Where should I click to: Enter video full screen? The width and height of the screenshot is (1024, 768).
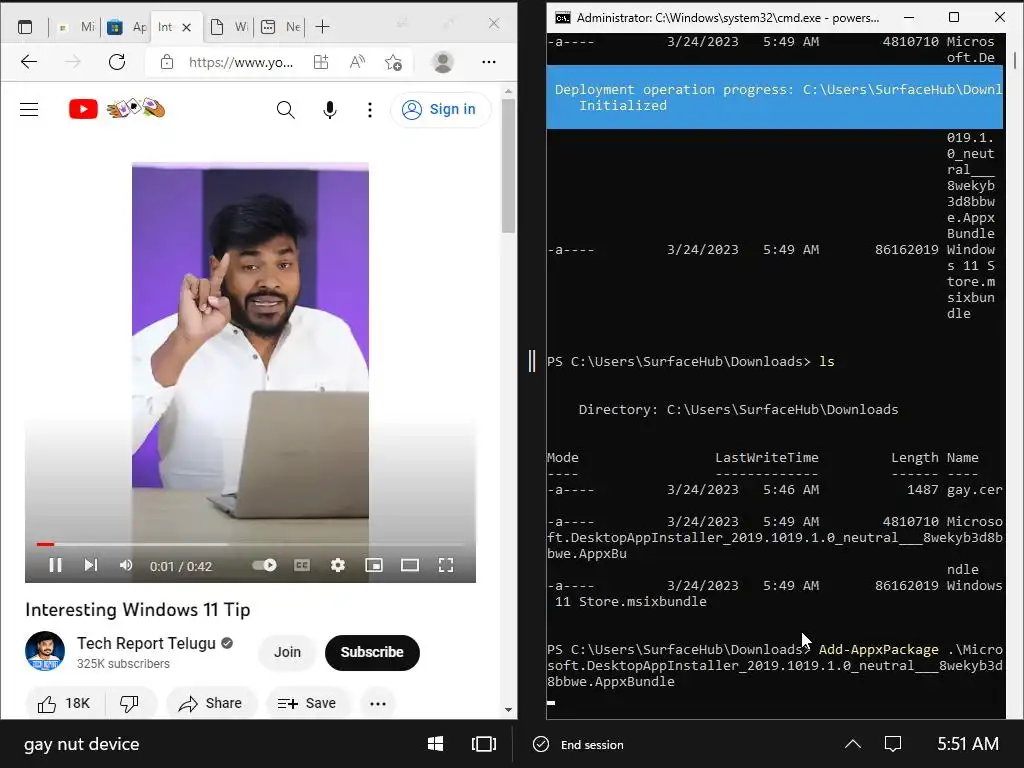(x=445, y=566)
